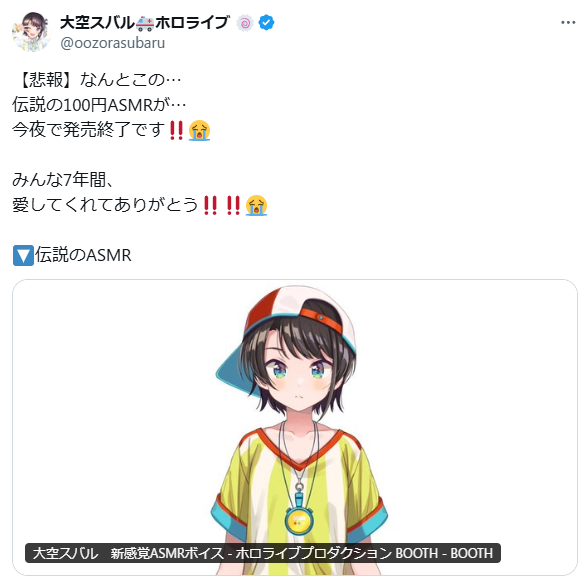This screenshot has width=586, height=579.
Task: Click the 【悲報】なんとこの text line
Action: (x=96, y=80)
